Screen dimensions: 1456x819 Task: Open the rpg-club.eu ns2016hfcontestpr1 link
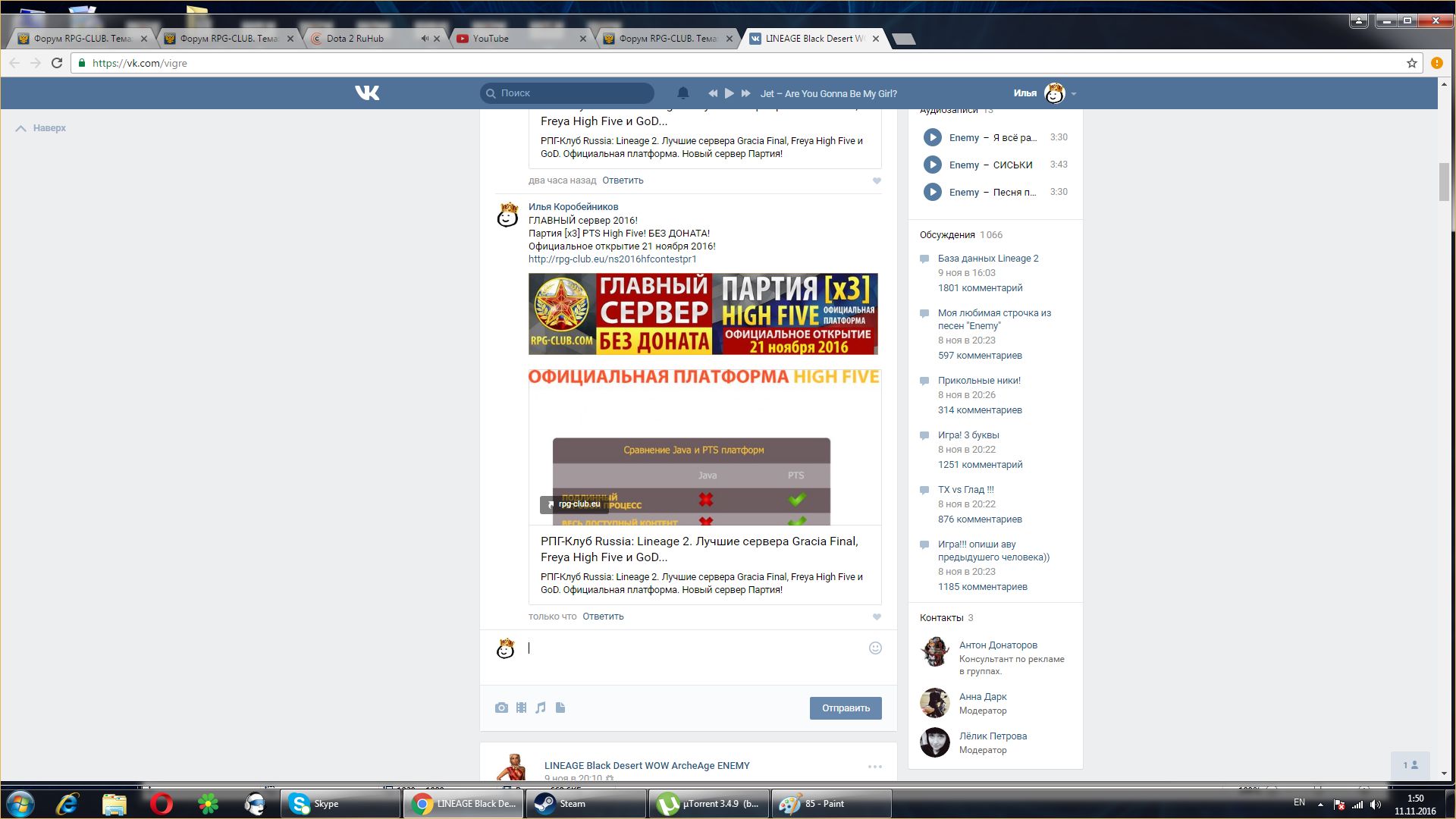pyautogui.click(x=612, y=259)
